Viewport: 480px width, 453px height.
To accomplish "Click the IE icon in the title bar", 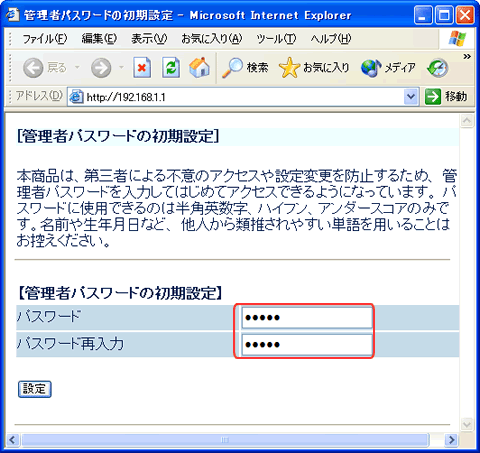I will pos(13,15).
